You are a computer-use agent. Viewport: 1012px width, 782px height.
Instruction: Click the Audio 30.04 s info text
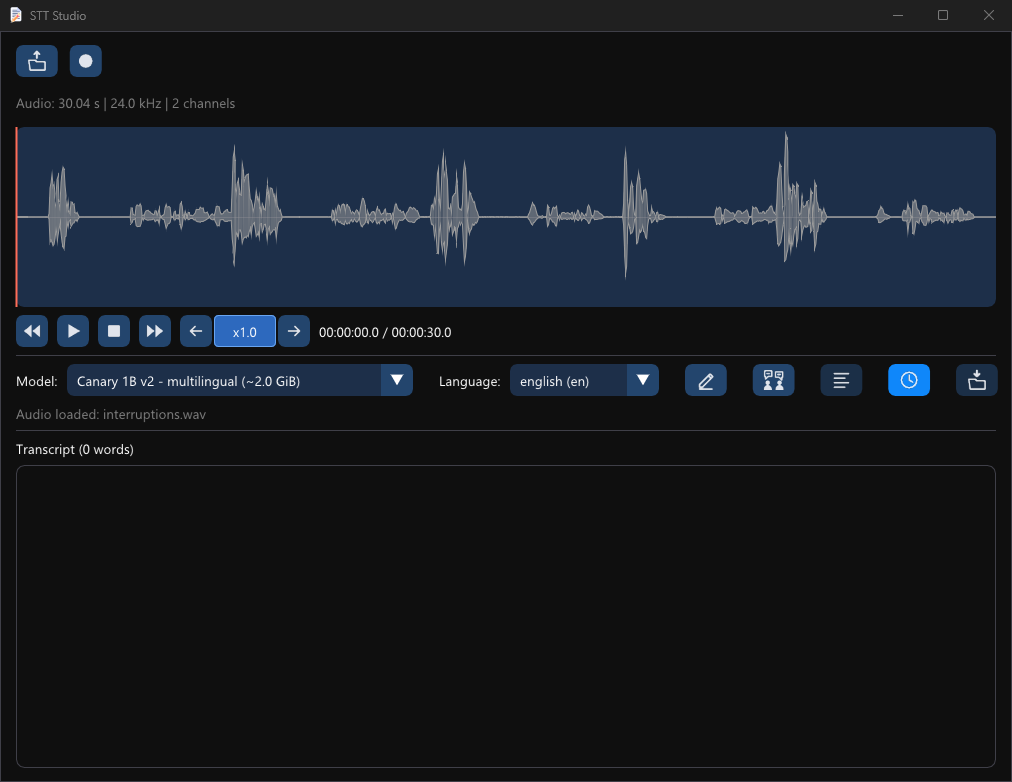tap(125, 103)
